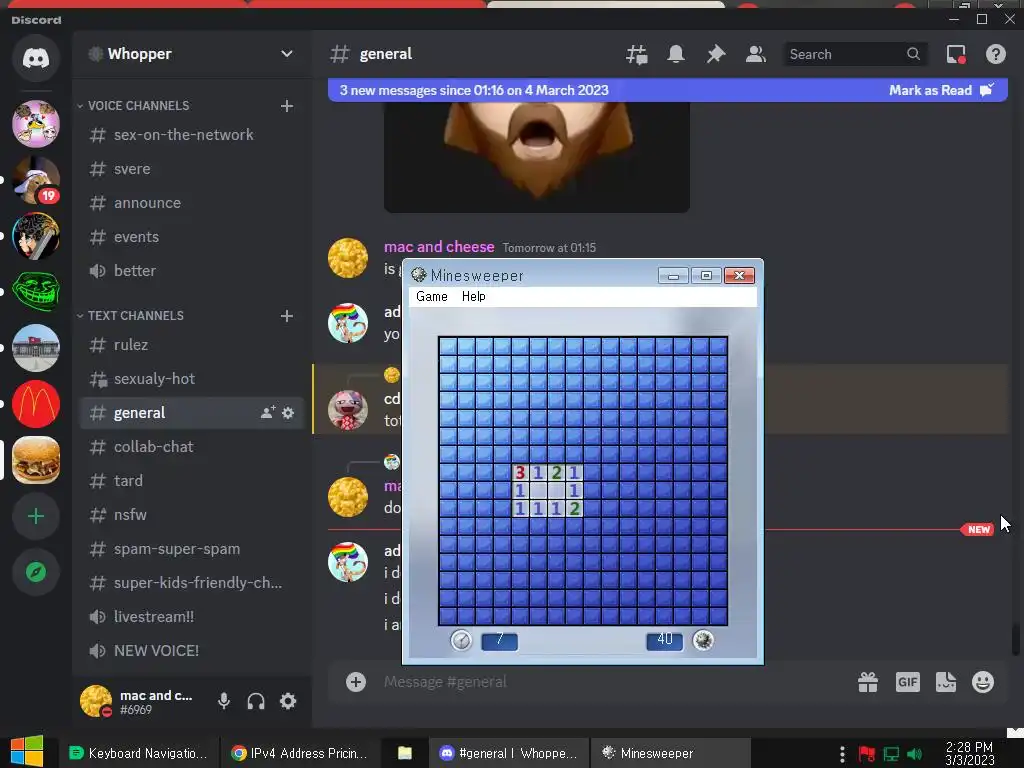1024x768 pixels.
Task: Join the NEW VOICE! voice channel
Action: point(191,650)
